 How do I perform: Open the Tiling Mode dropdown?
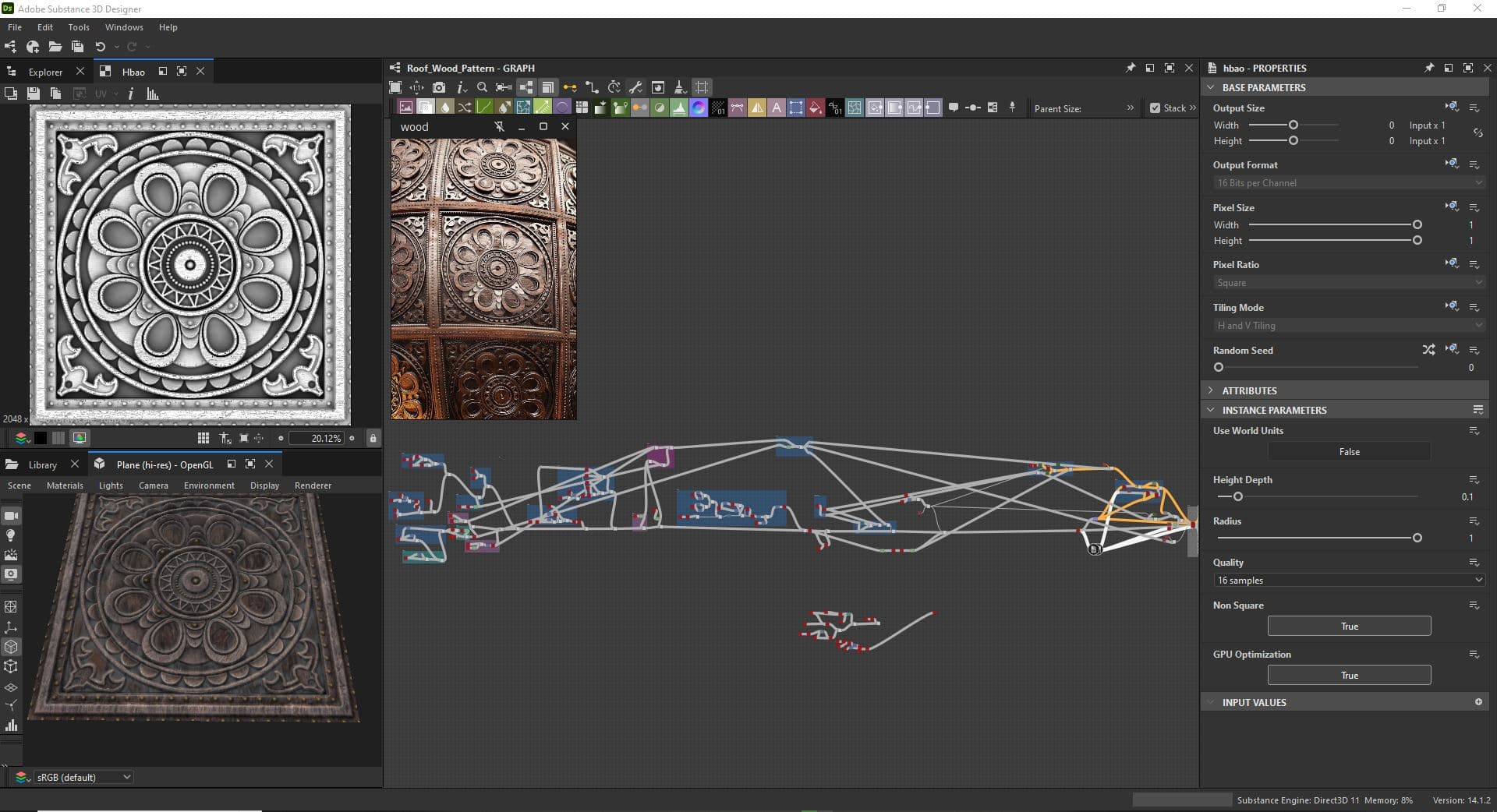pyautogui.click(x=1348, y=325)
